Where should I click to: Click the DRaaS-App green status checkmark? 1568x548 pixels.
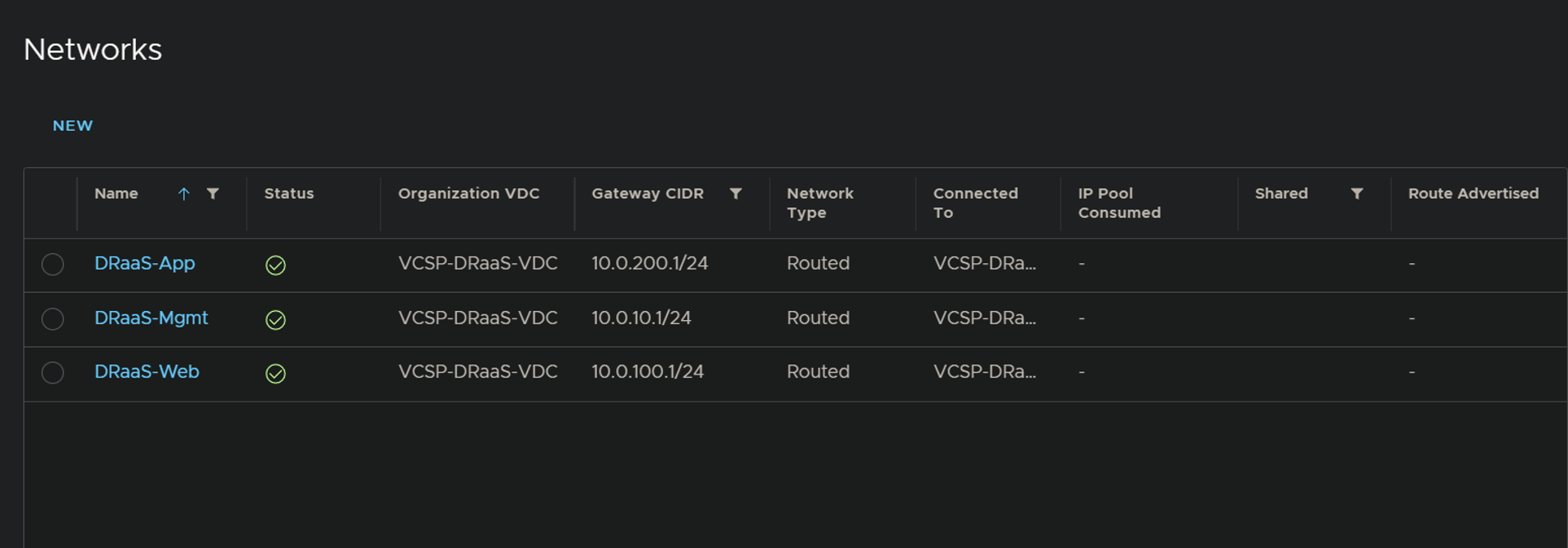click(x=276, y=265)
